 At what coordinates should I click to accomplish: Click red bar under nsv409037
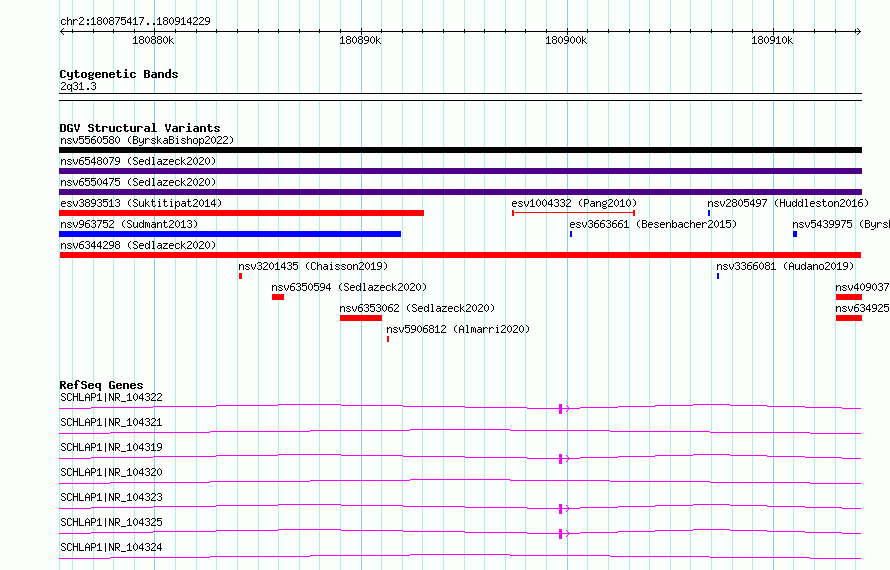coord(849,297)
